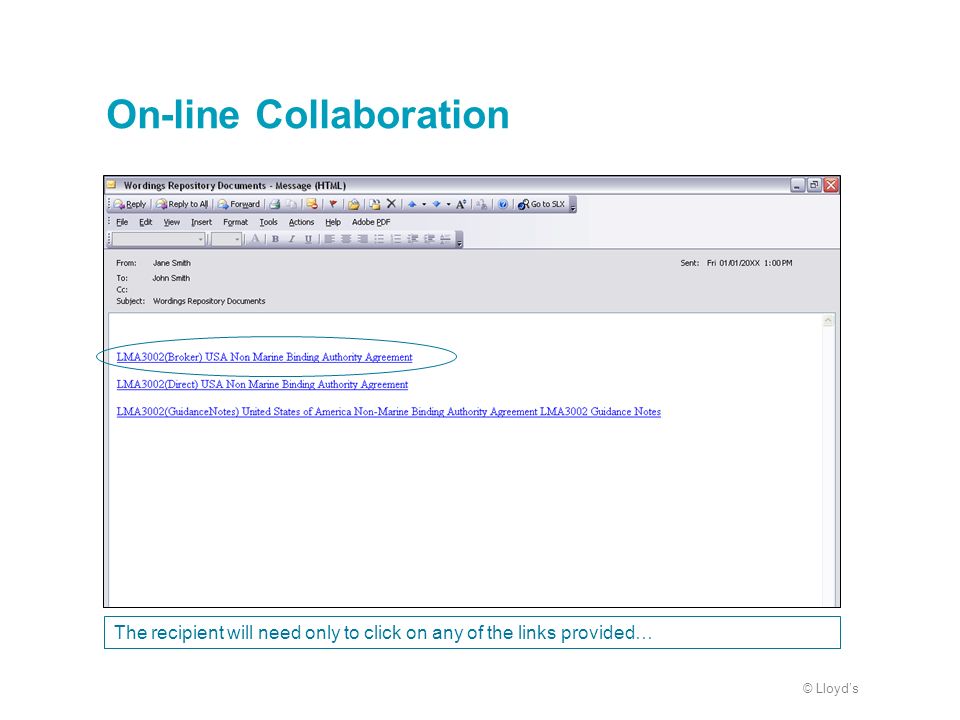Apply numbered list formatting
Screen dimensions: 960x720
396,239
